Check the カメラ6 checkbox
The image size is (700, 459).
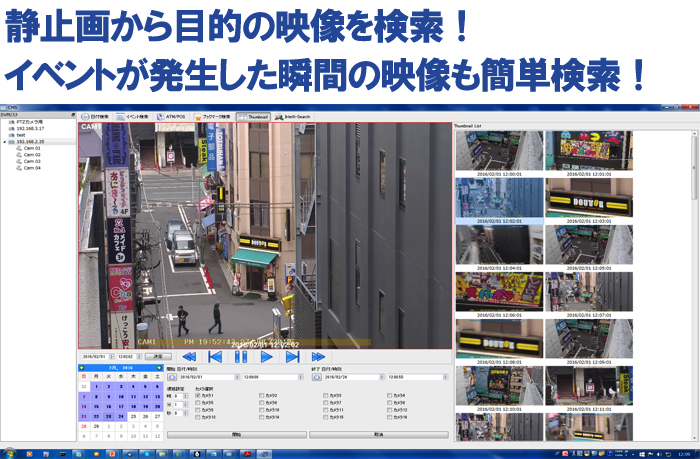262,403
